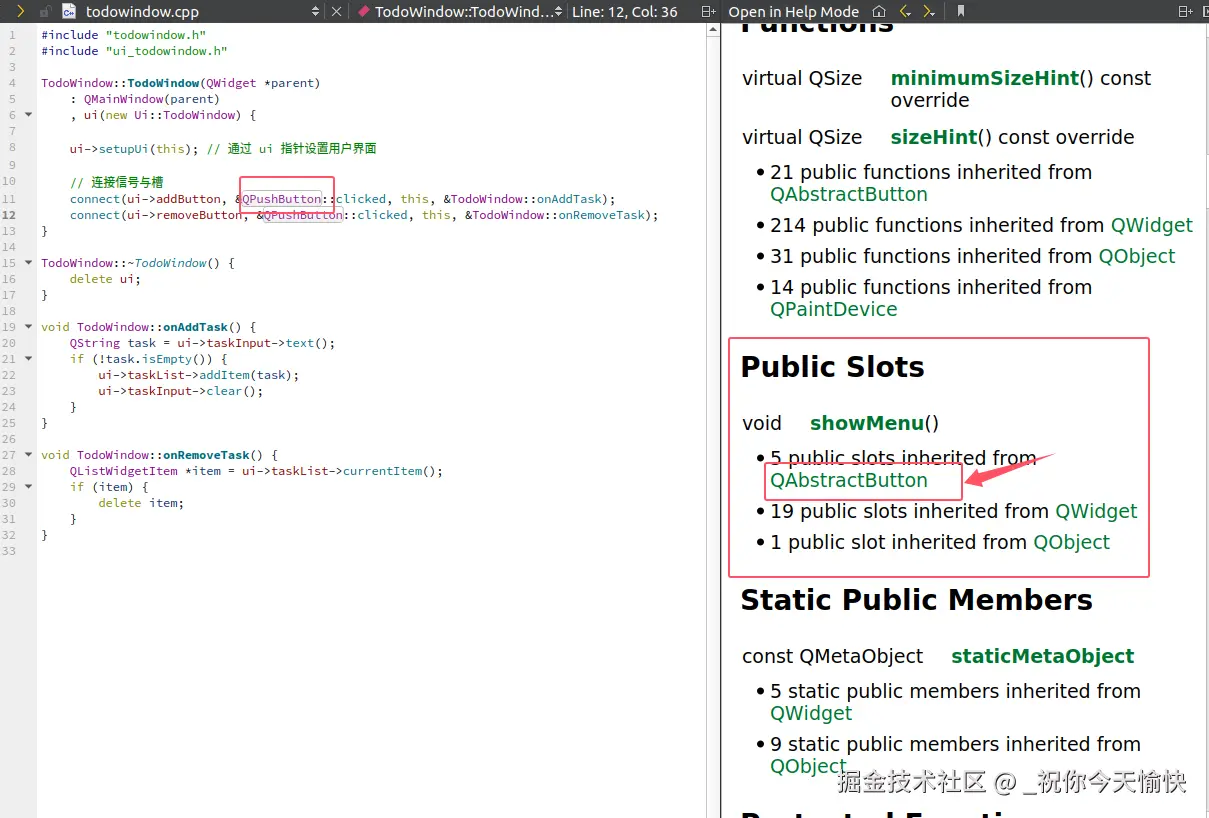Open QWidget link in 214 public functions line
The height and width of the screenshot is (818, 1209).
click(x=1152, y=225)
